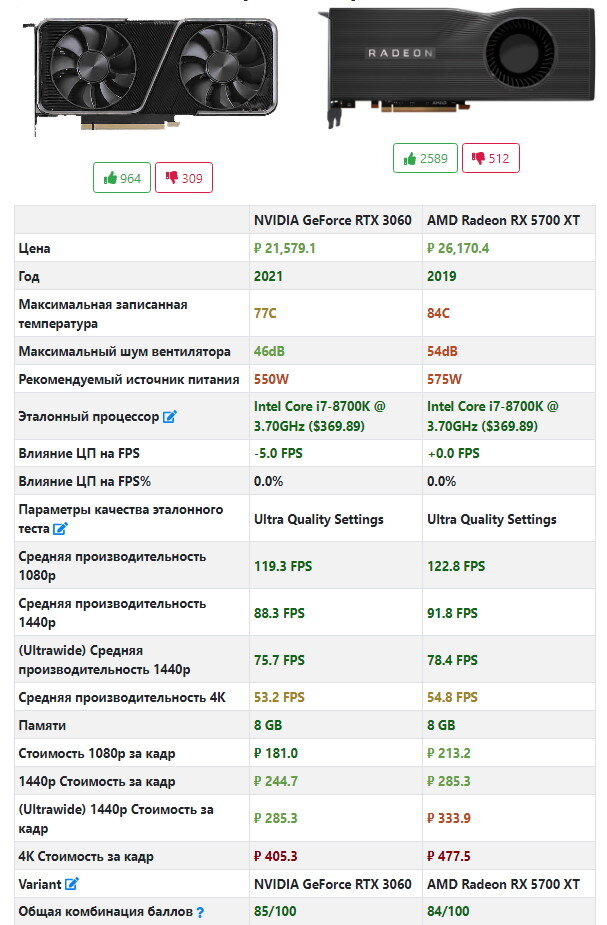Image resolution: width=607 pixels, height=925 pixels.
Task: Select the RX 5700 XT price ₽ 26,170.4
Action: click(458, 248)
